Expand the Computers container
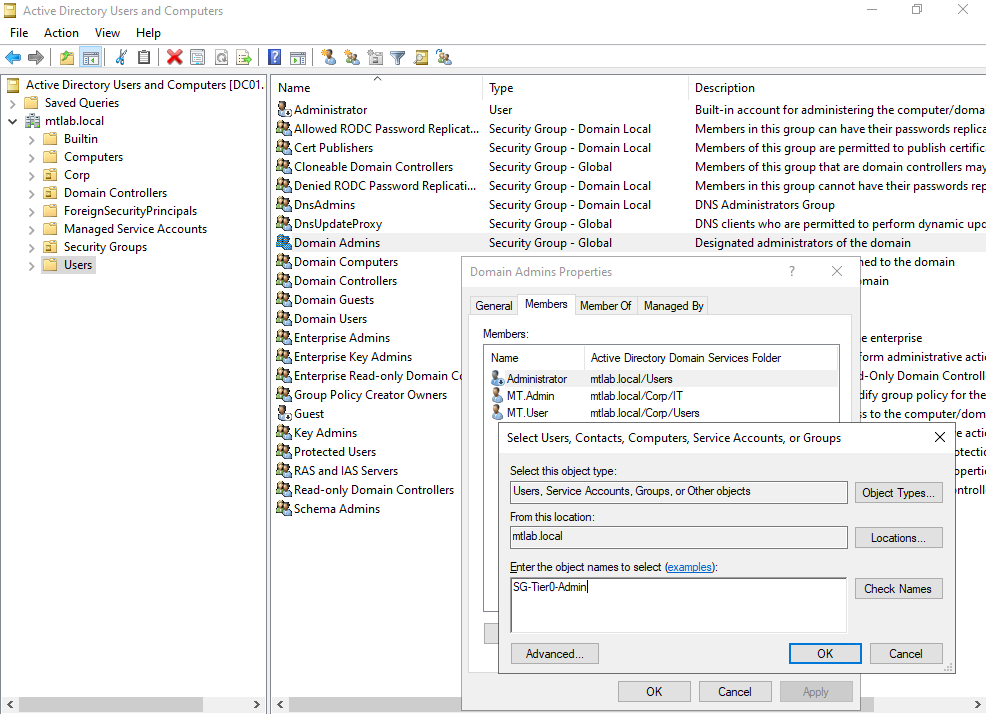Viewport: 986px width, 714px height. coord(31,157)
